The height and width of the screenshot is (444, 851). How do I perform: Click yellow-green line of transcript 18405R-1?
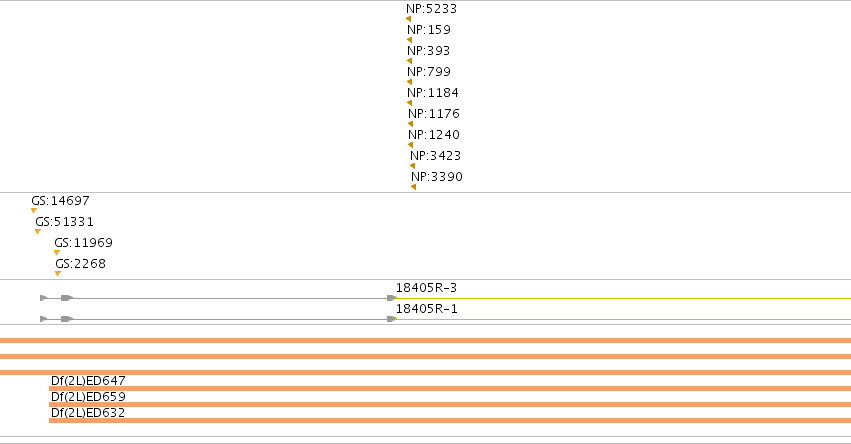[623, 319]
